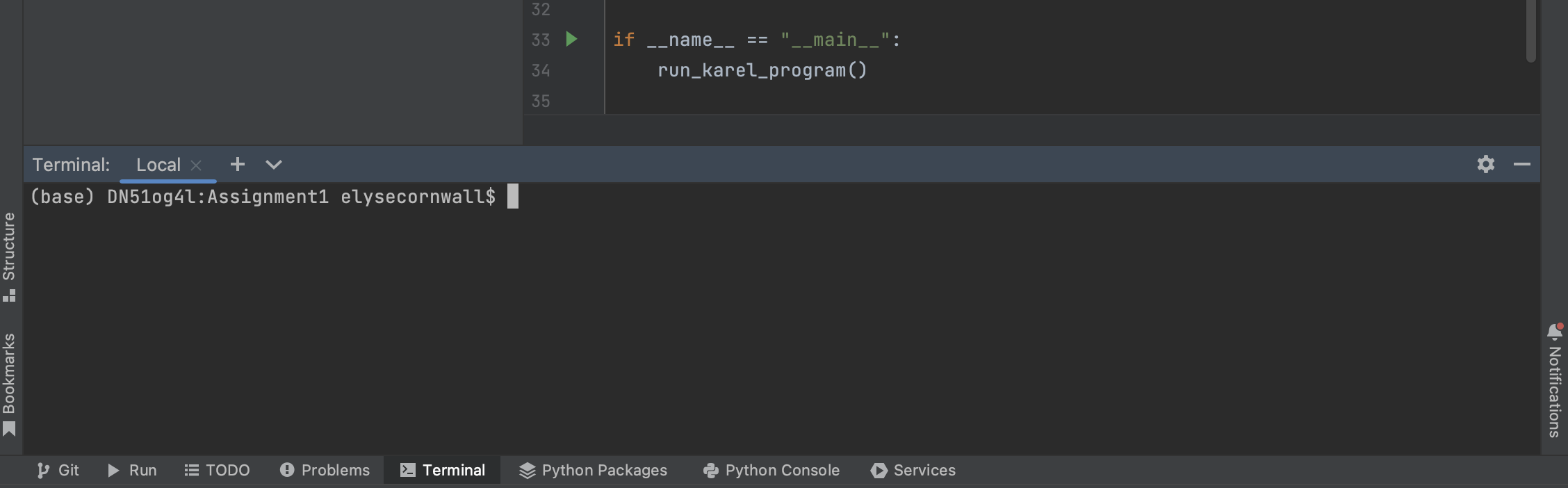Open the Structure side panel
1568x488 pixels.
pyautogui.click(x=9, y=257)
